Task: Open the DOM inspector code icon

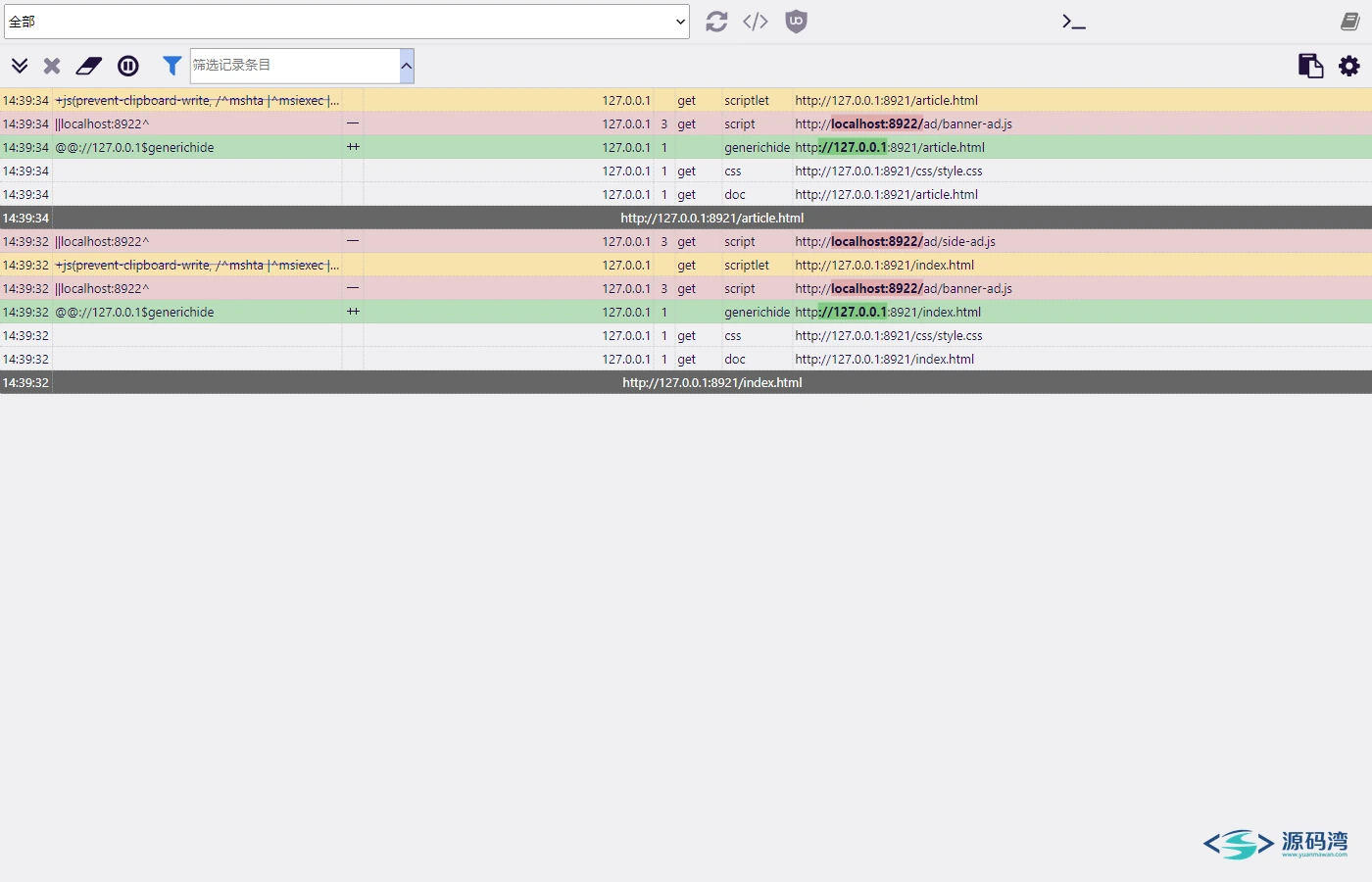Action: [756, 22]
